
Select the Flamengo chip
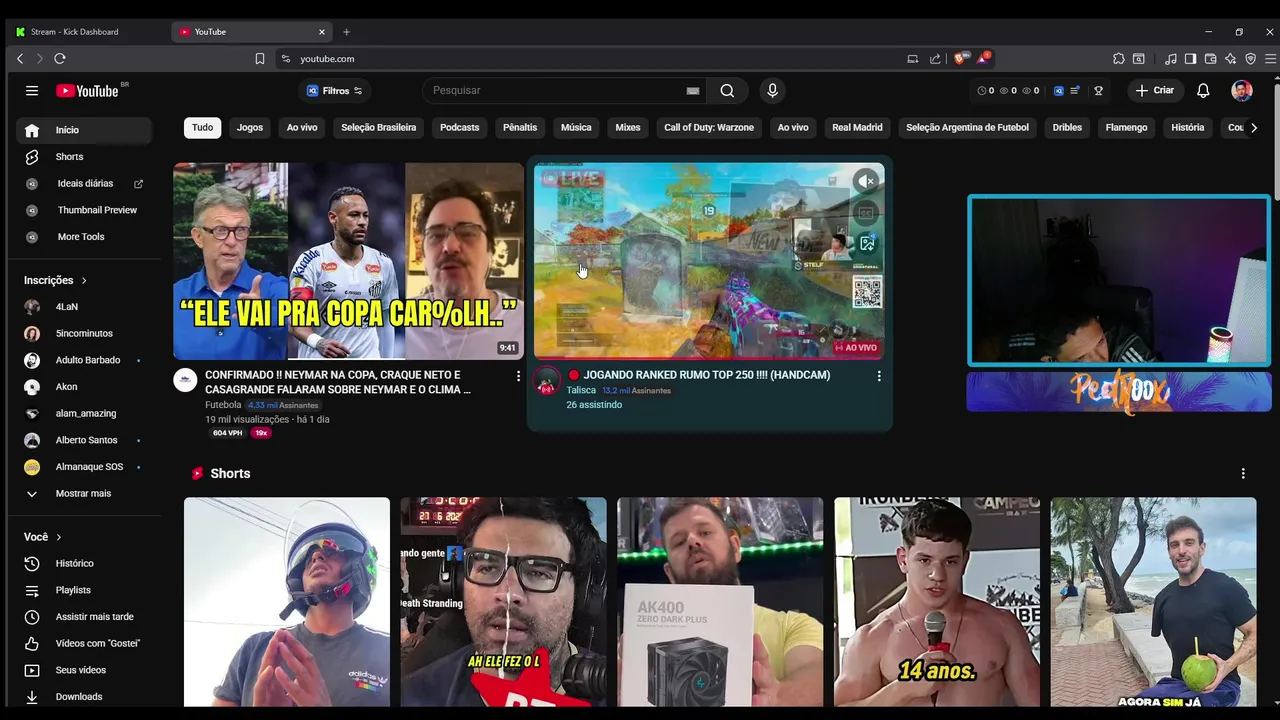[1126, 127]
